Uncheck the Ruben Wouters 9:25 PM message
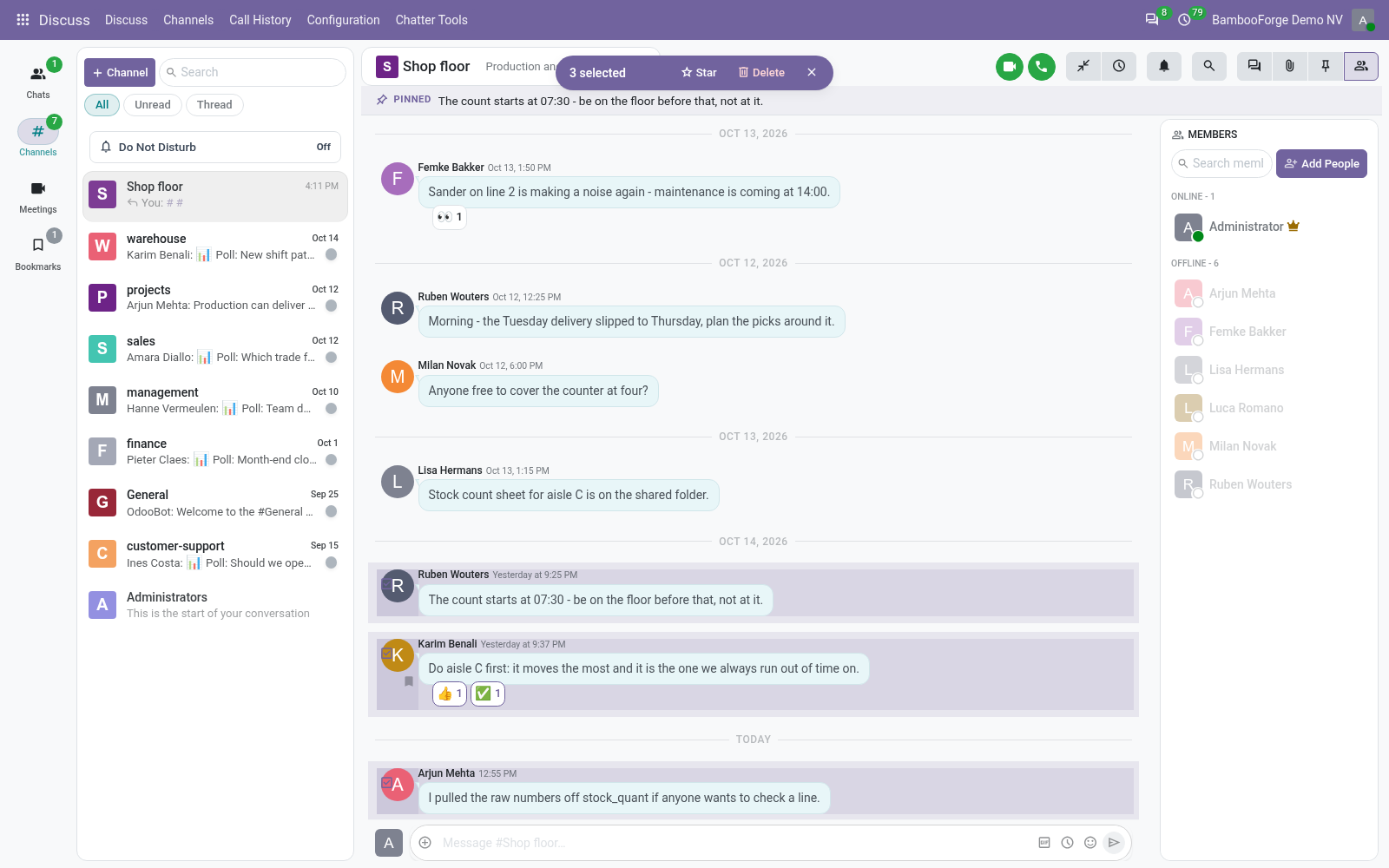1389x868 pixels. pyautogui.click(x=386, y=584)
